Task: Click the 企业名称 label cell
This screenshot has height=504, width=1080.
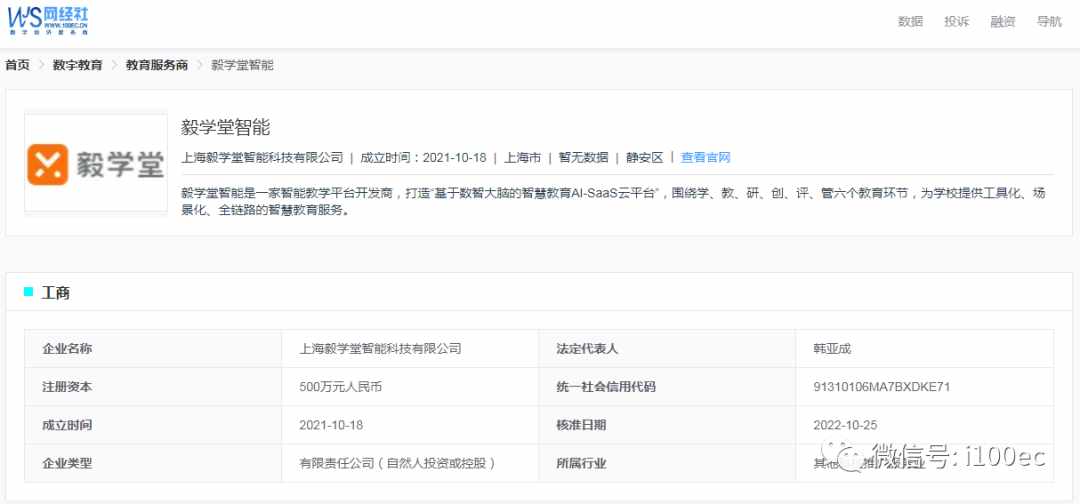Action: pyautogui.click(x=153, y=348)
